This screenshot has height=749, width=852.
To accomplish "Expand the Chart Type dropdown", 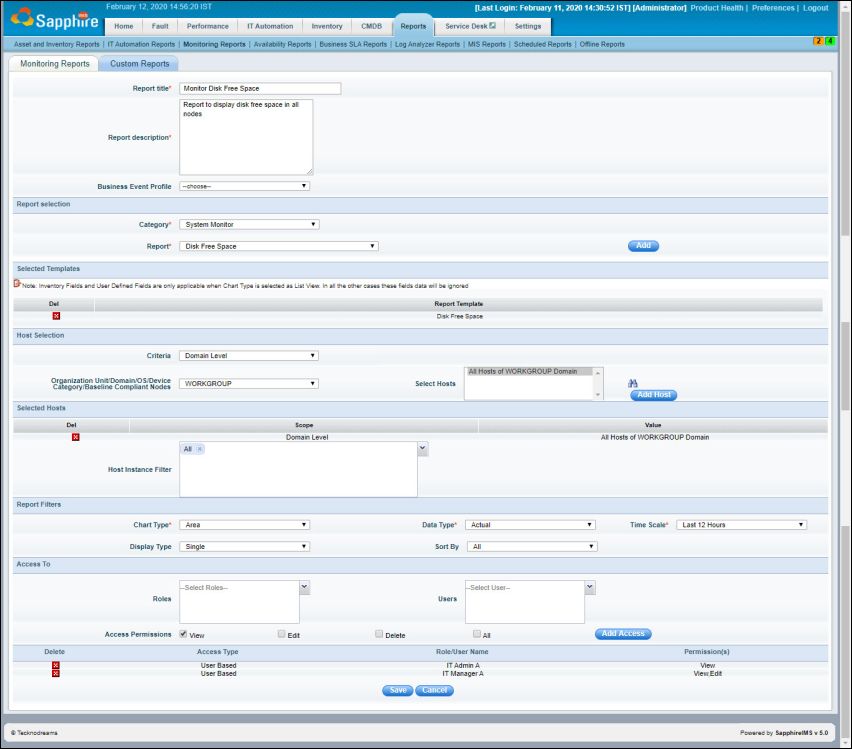I will pos(244,524).
